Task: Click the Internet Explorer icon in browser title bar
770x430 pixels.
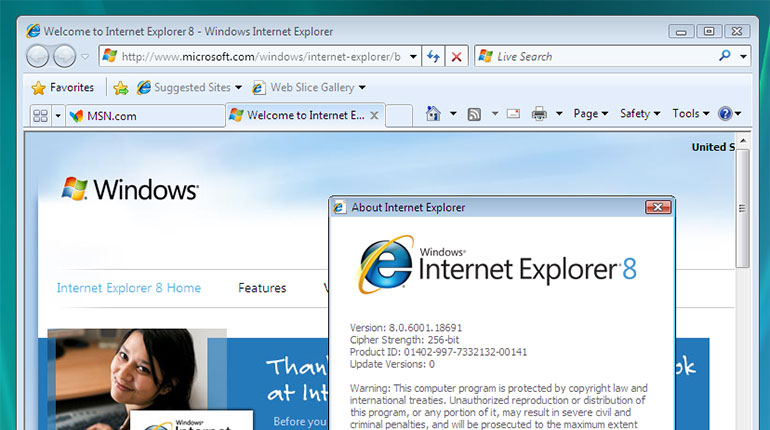Action: tap(33, 31)
